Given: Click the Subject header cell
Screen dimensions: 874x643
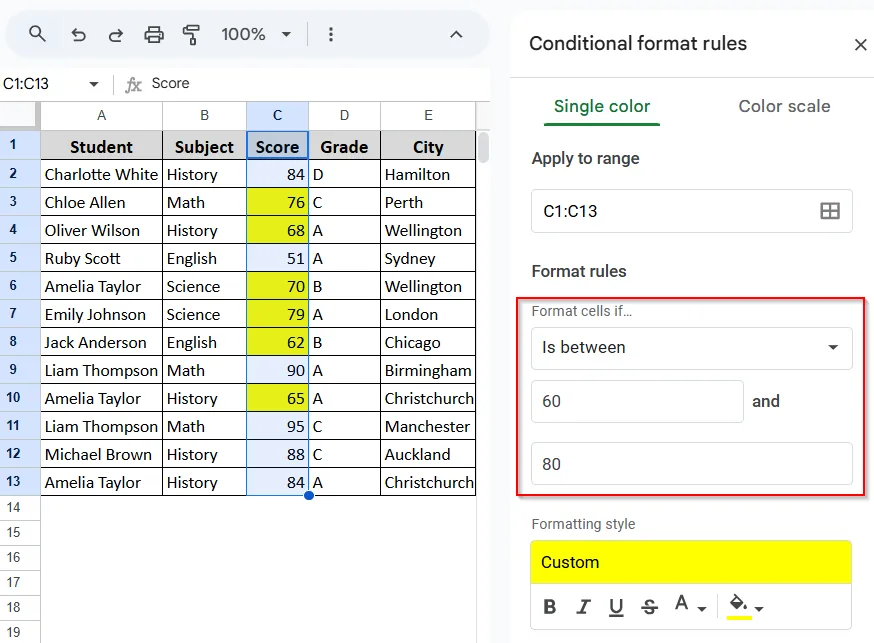Looking at the screenshot, I should pos(205,147).
